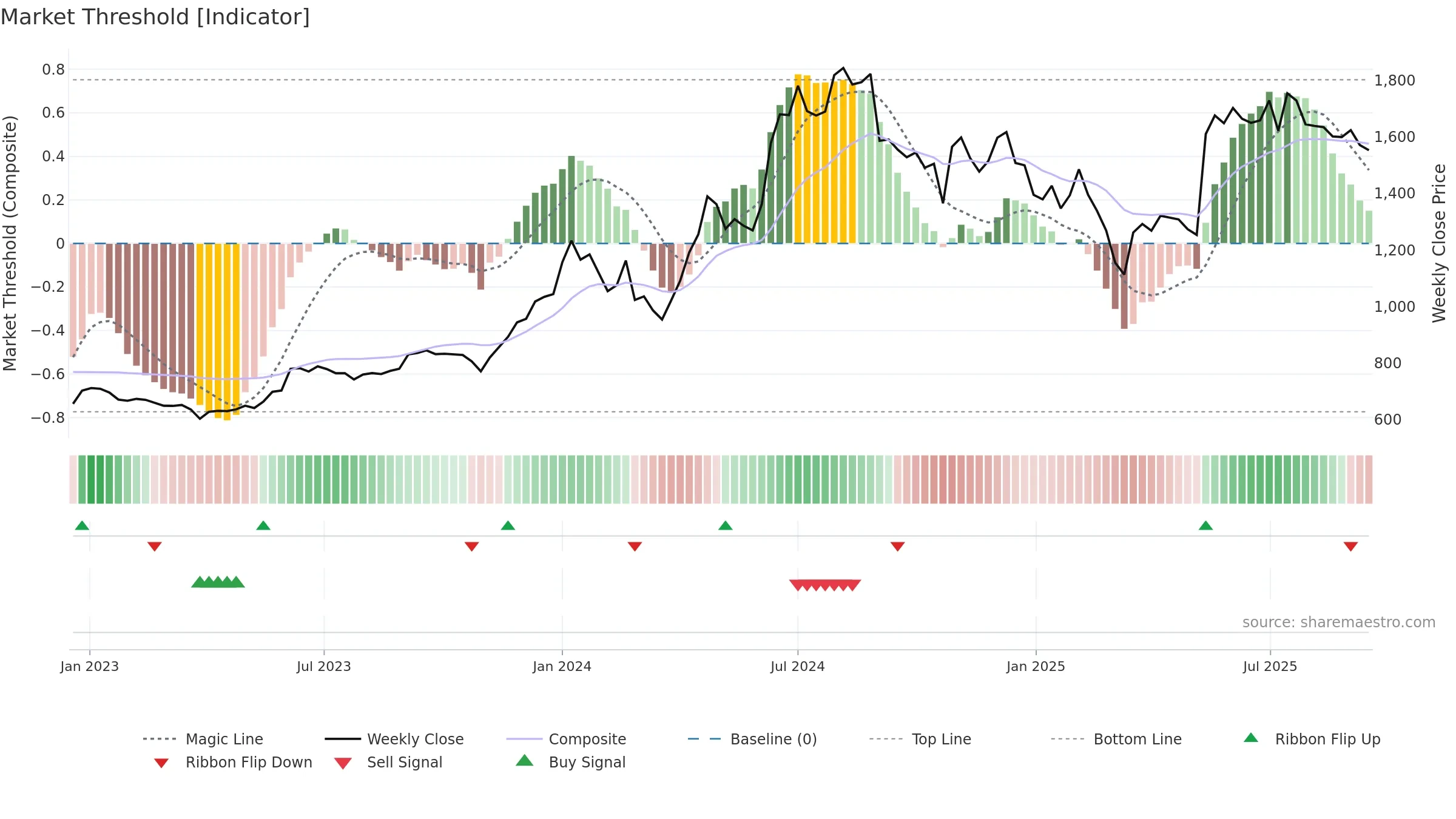Click the green triangle icon in Ribbon Flip Up legend
This screenshot has width=1456, height=819.
pos(1251,738)
